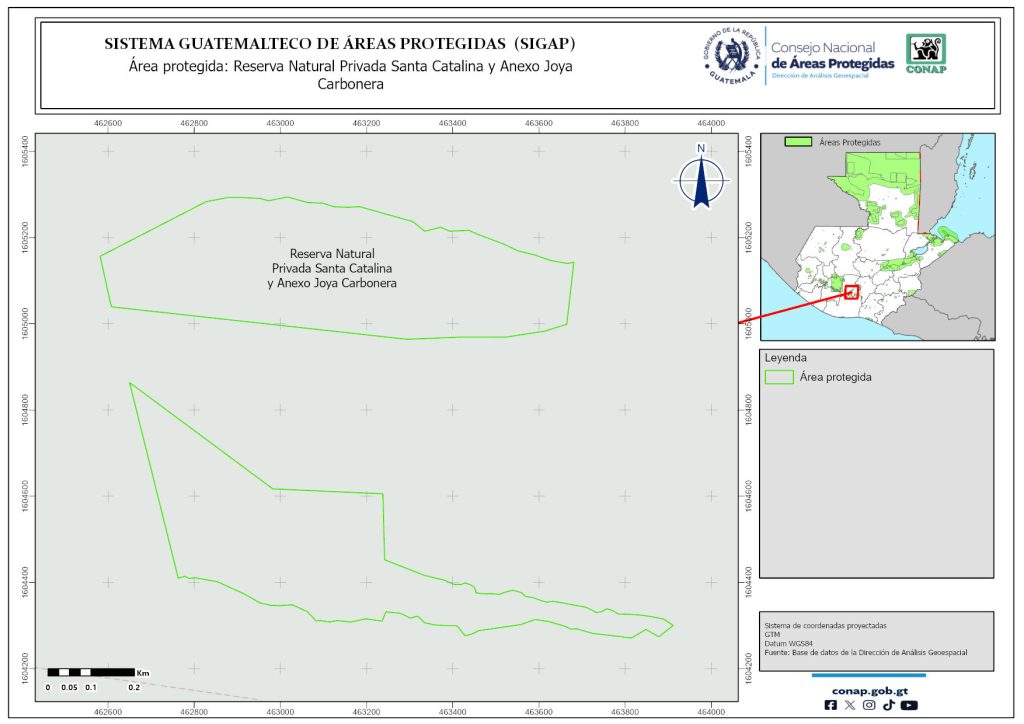Click the Reserva Natural Privada Santa Catalina label
This screenshot has height=724, width=1024.
[x=332, y=269]
